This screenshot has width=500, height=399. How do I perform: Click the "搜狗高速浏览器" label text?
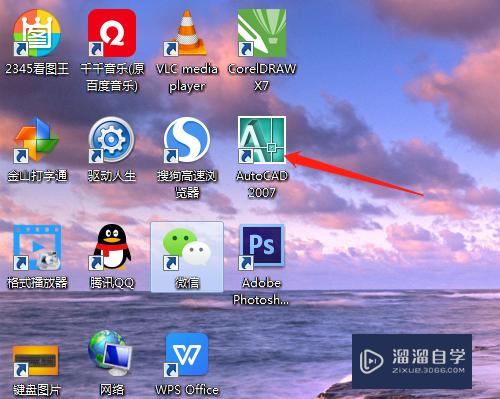187,184
